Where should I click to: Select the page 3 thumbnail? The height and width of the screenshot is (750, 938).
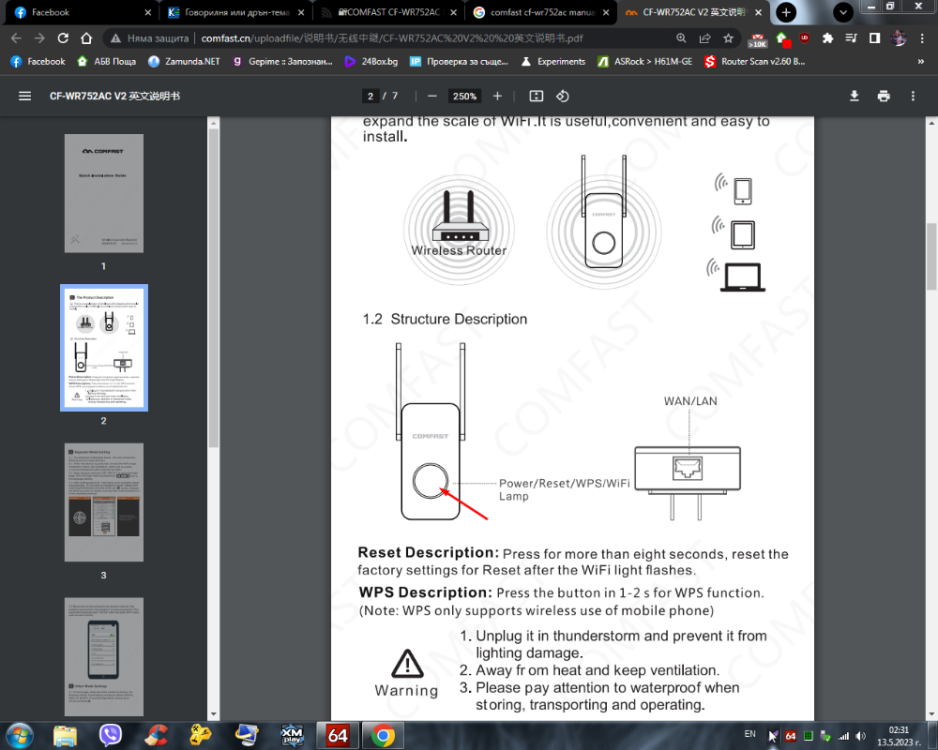click(x=103, y=502)
